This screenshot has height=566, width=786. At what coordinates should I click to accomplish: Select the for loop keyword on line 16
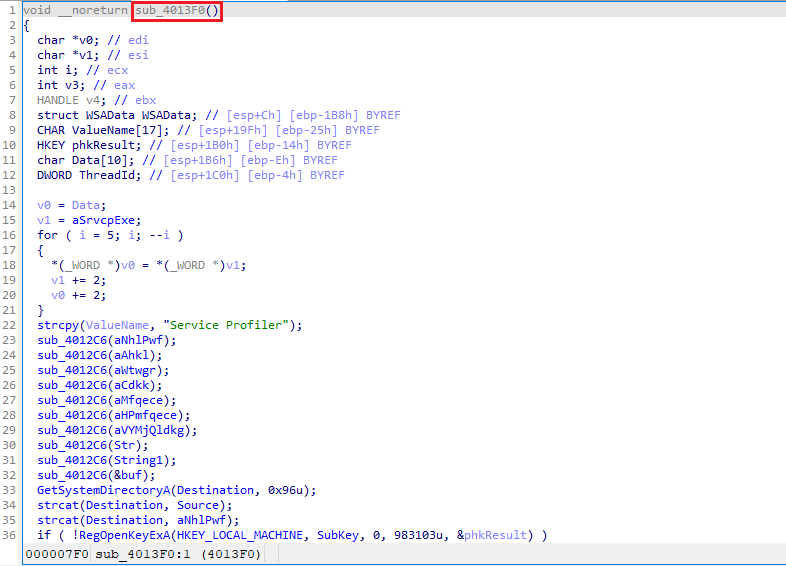47,235
